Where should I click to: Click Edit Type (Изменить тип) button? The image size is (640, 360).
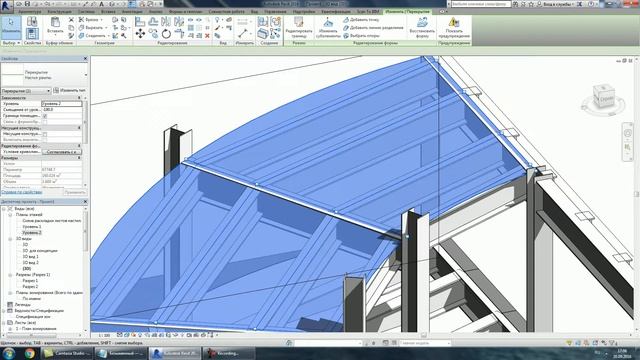(x=69, y=91)
